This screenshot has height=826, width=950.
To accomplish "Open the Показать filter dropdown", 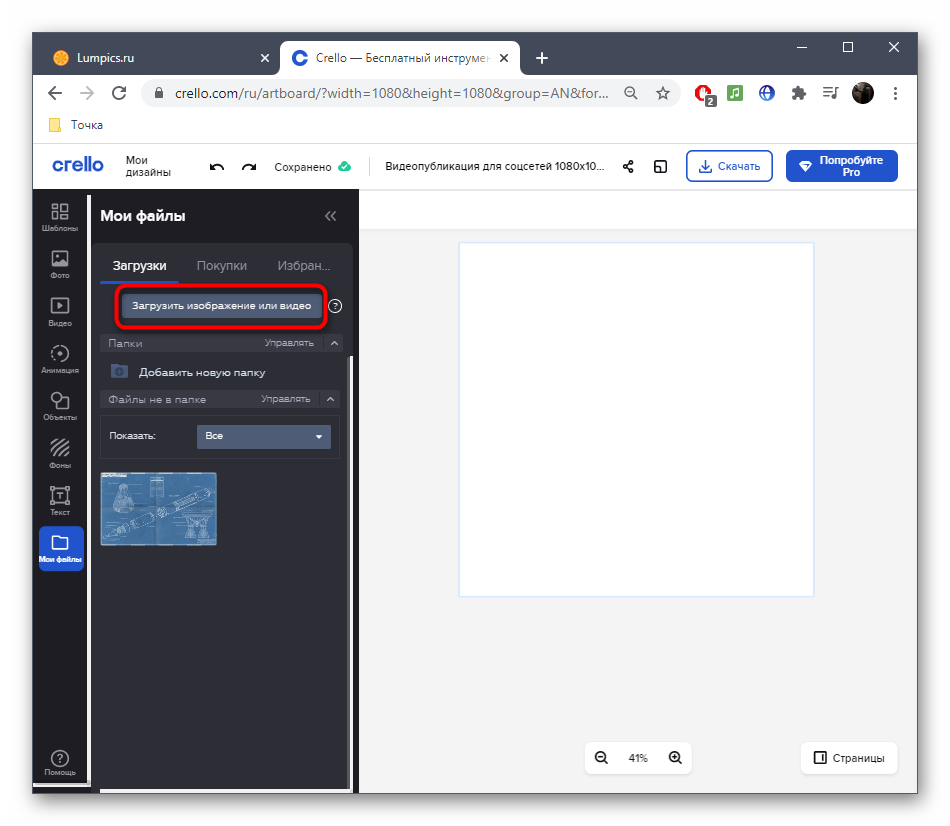I will point(264,436).
